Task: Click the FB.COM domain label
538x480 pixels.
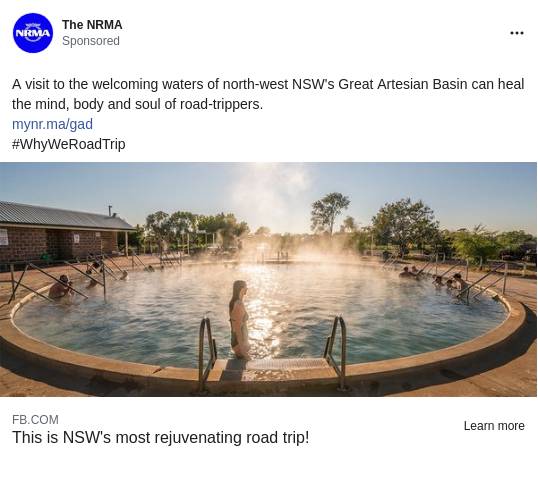Action: tap(35, 420)
